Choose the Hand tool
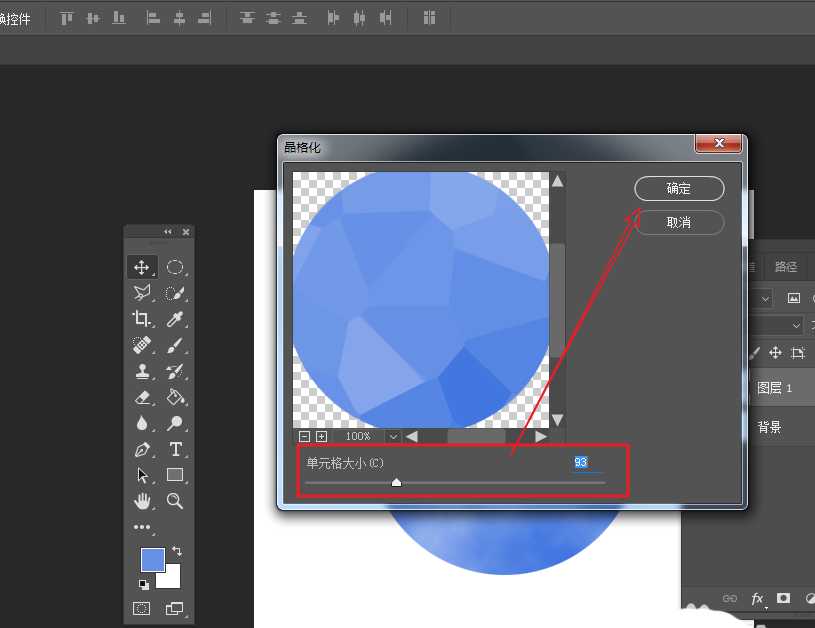 coord(142,501)
